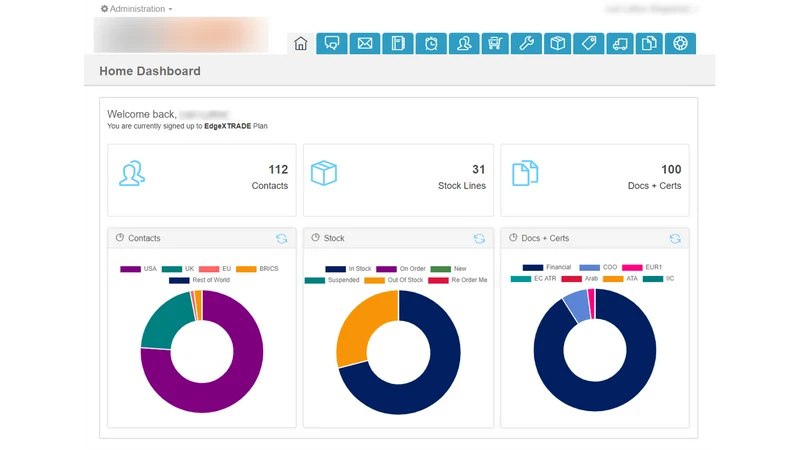Click the clock icon beside Docs + Certs panel title
This screenshot has width=800, height=450.
point(513,238)
